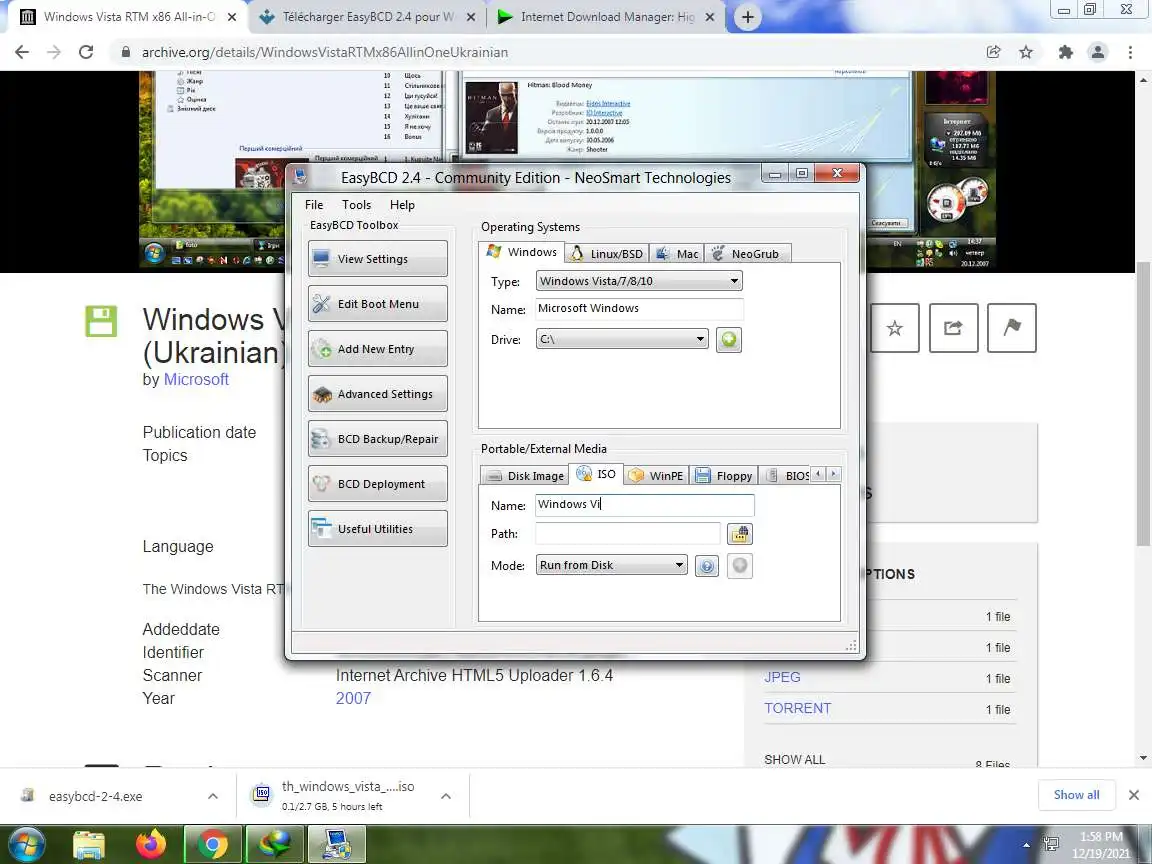
Task: Click archive.org share item button
Action: point(953,328)
